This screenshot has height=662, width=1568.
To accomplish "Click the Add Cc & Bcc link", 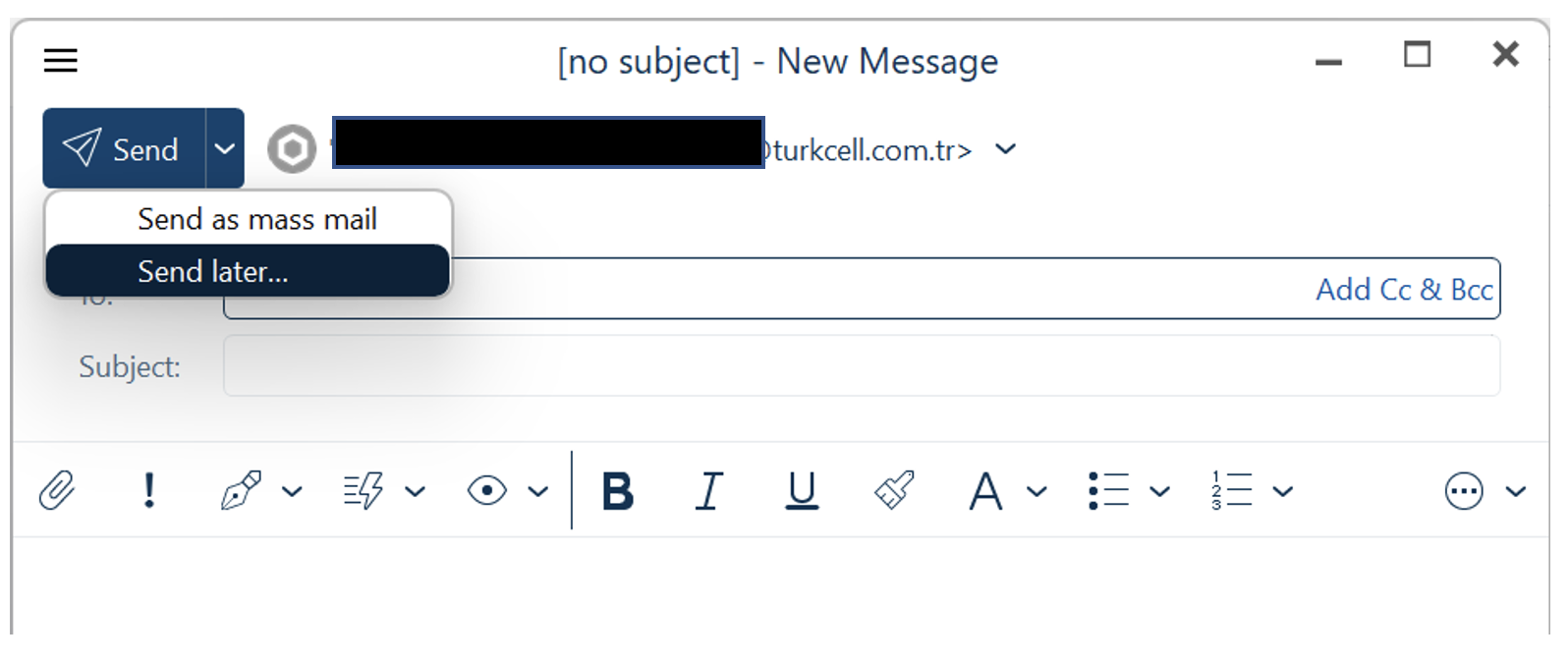I will (x=1404, y=290).
